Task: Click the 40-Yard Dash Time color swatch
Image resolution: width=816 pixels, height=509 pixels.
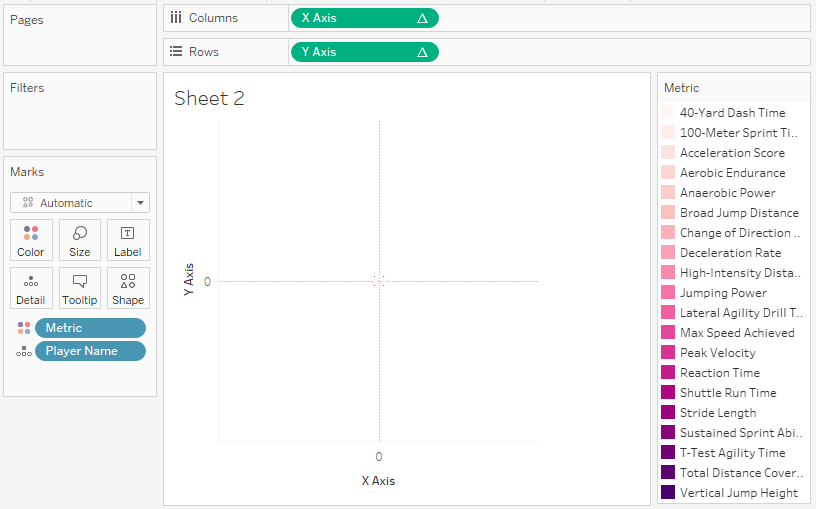Action: pos(668,113)
